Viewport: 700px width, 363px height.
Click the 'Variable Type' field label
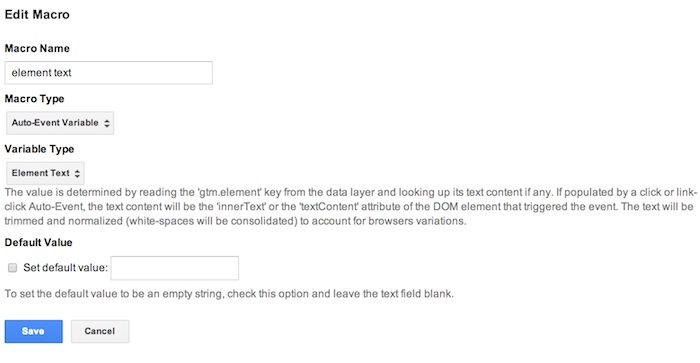coord(39,149)
